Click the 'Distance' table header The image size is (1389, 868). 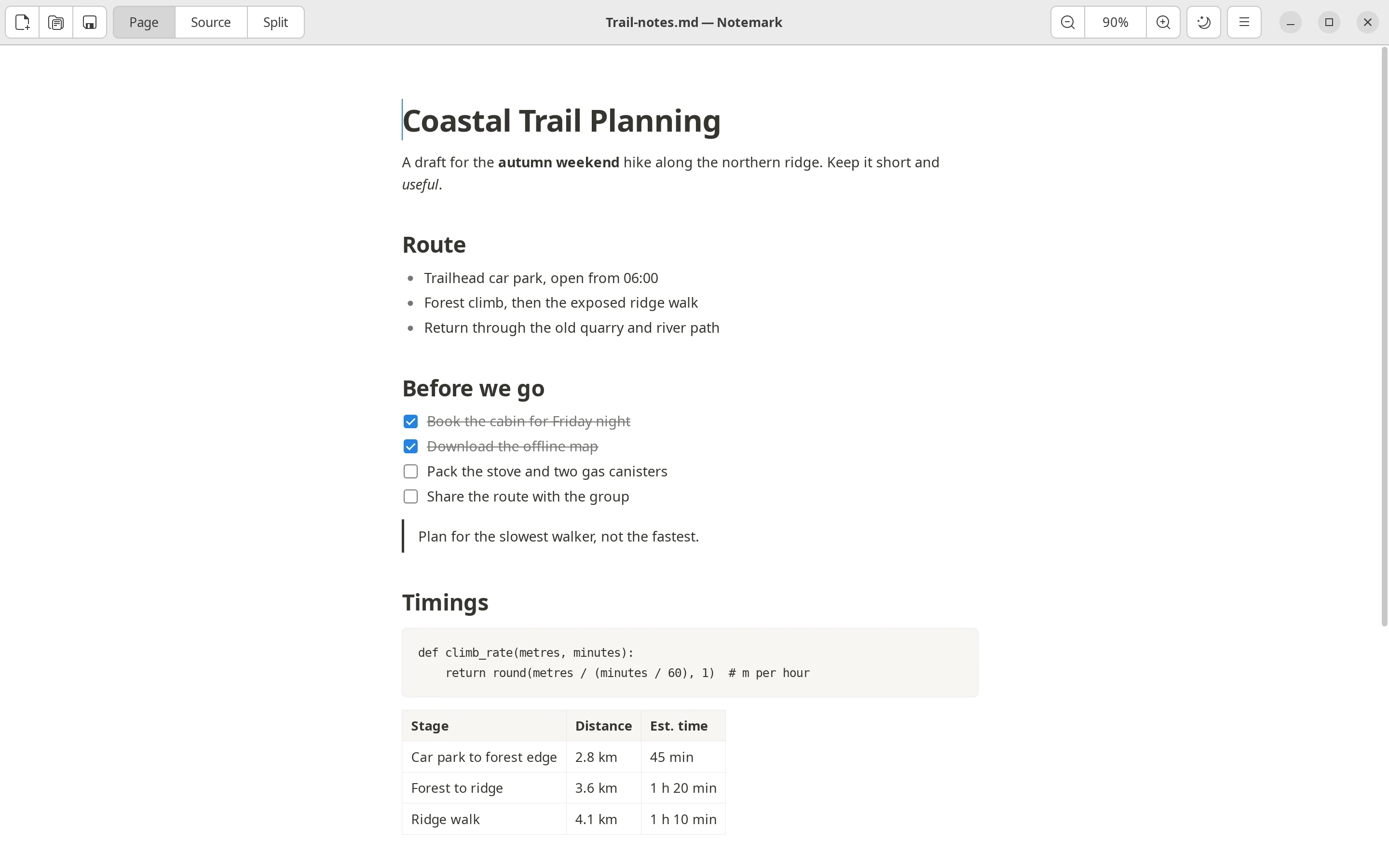(x=603, y=726)
